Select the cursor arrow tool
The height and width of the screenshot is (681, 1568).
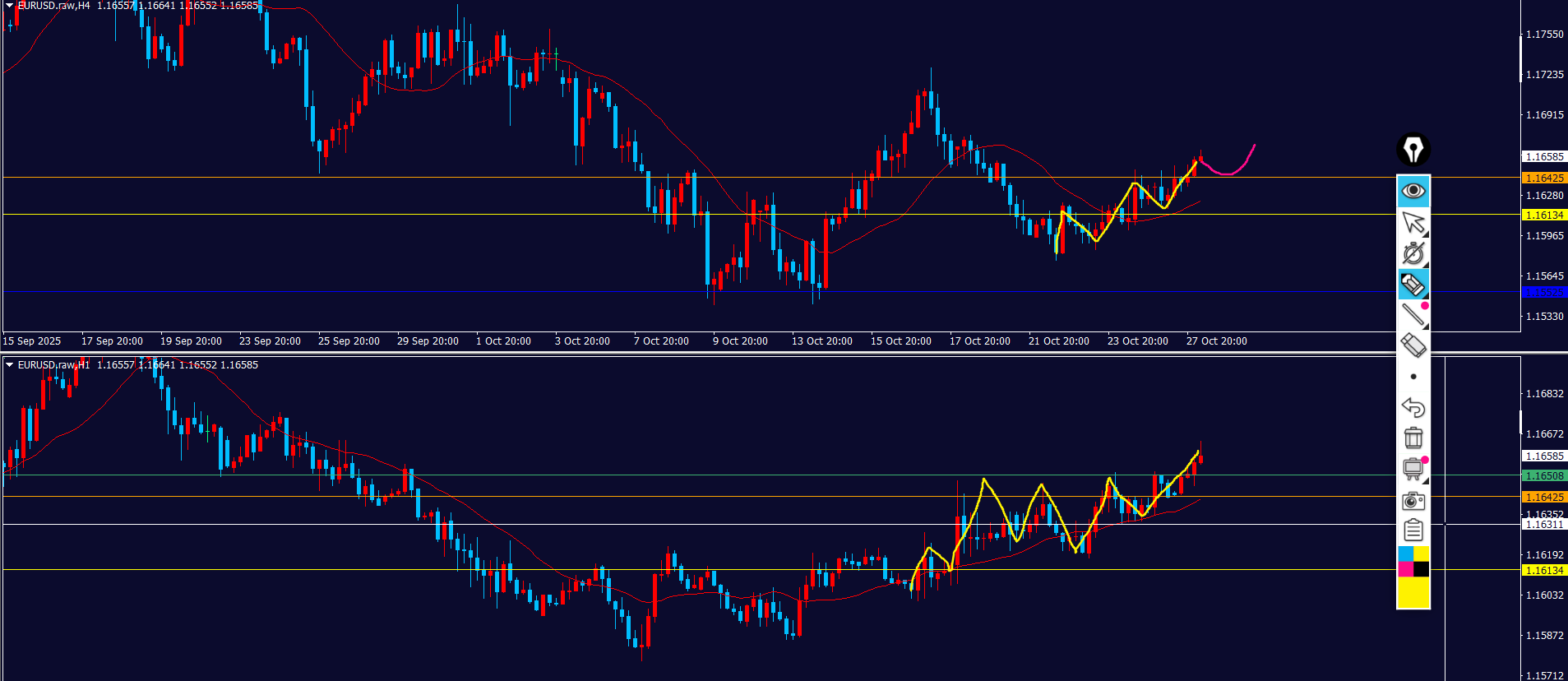[1413, 222]
